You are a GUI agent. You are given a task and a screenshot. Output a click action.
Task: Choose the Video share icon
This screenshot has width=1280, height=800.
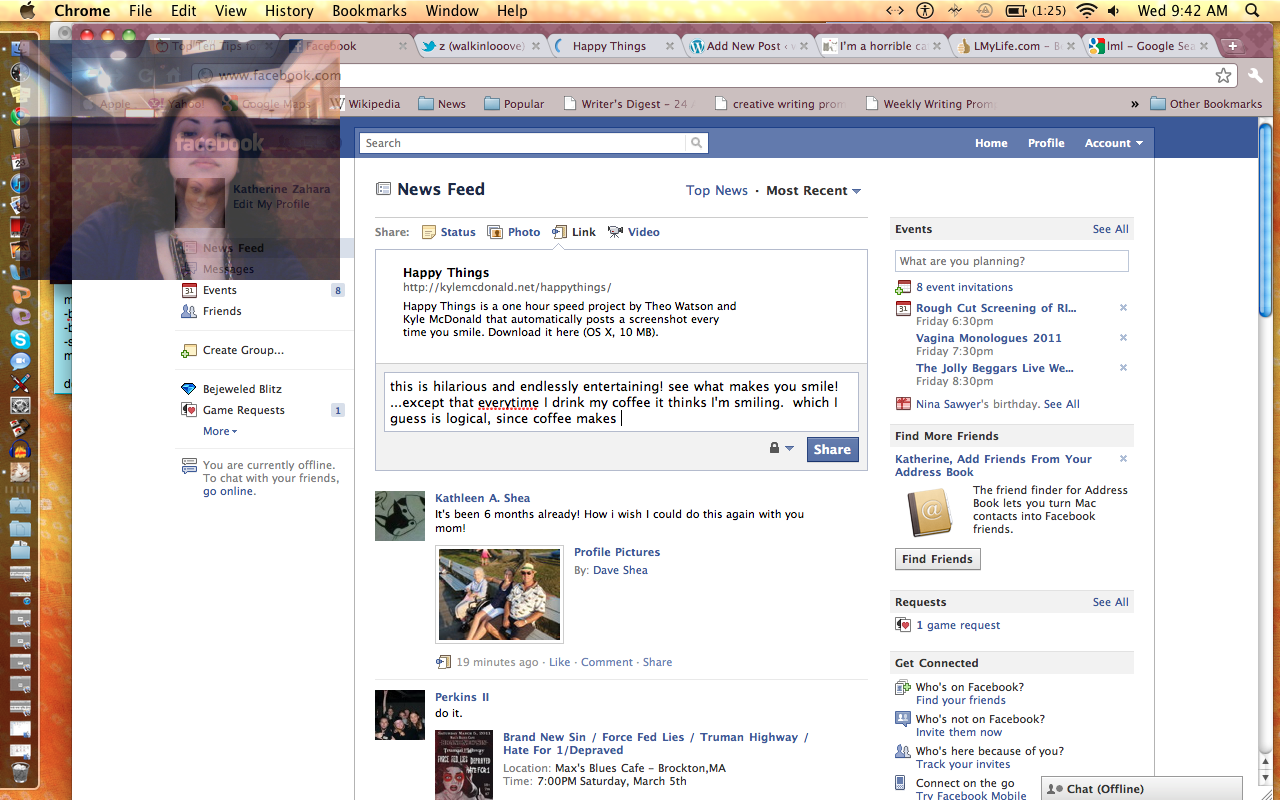[615, 232]
